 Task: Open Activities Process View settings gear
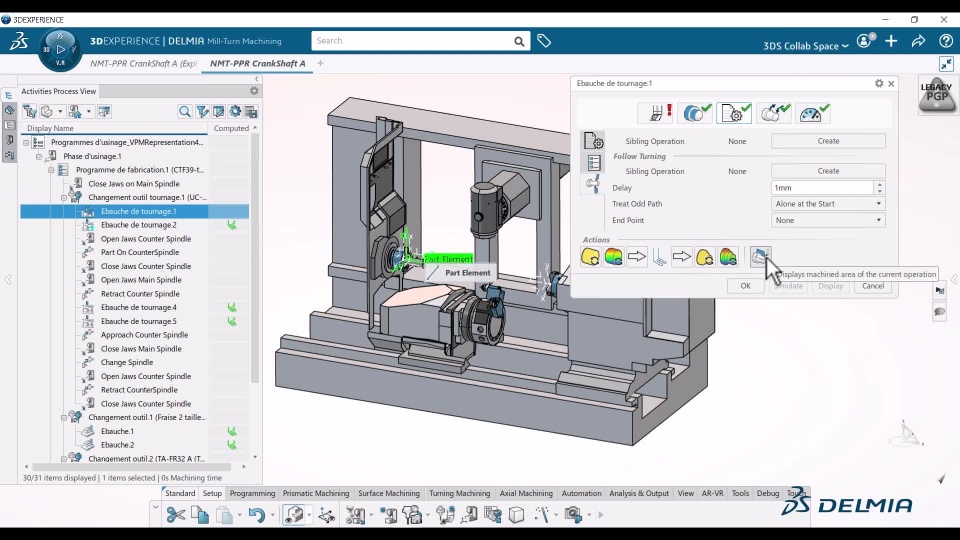253,91
